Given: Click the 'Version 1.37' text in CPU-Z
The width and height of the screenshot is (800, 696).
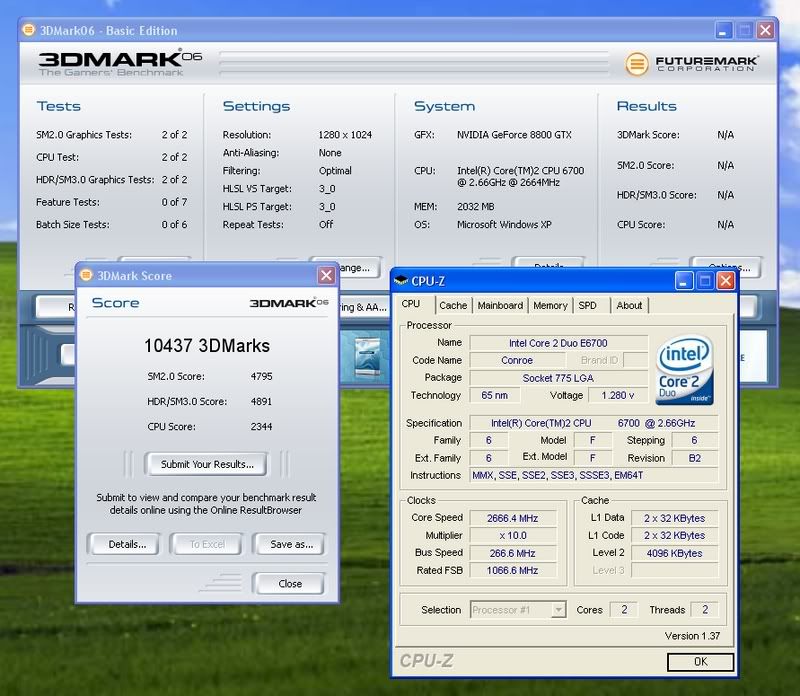Looking at the screenshot, I should 692,636.
